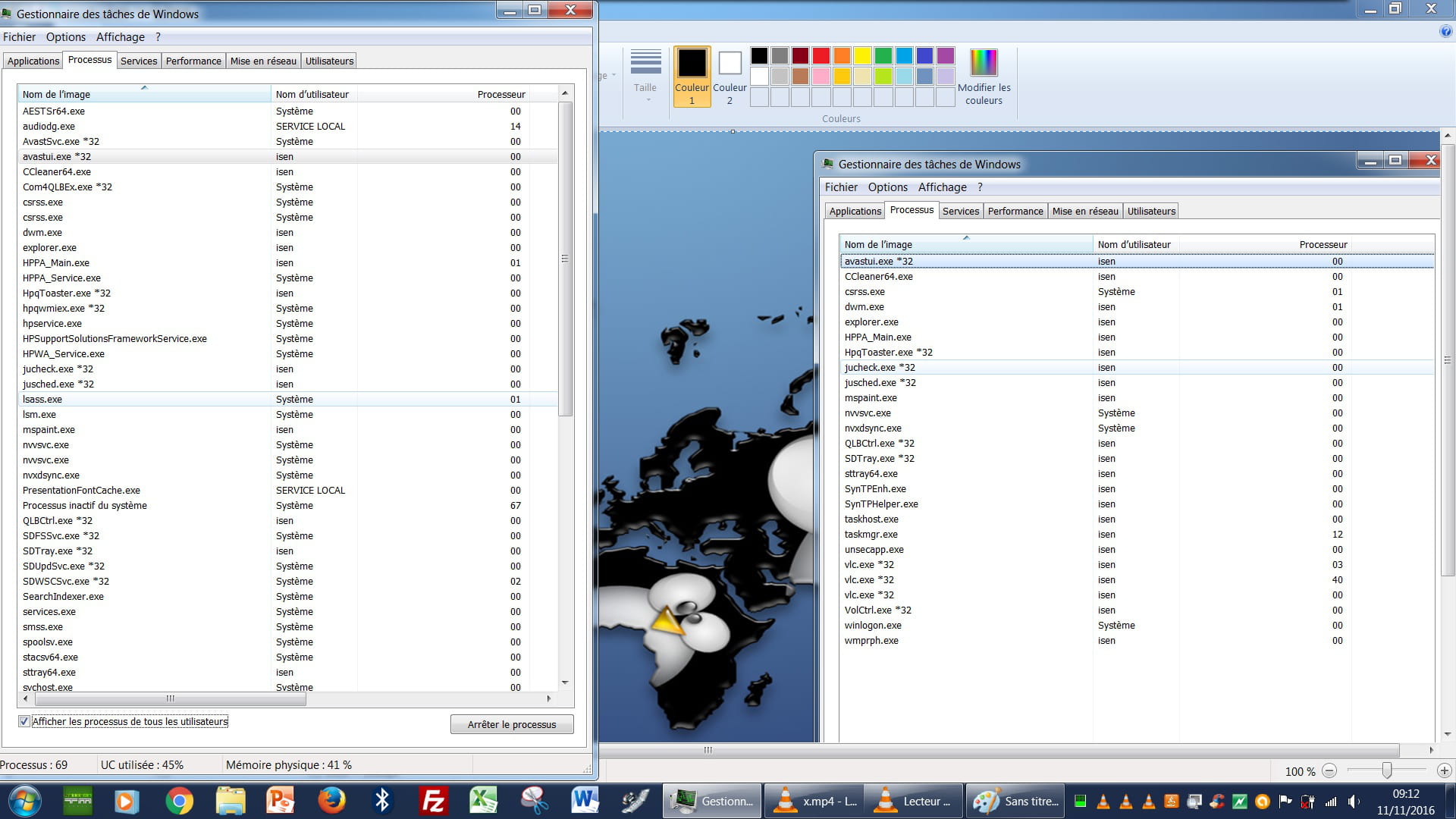Switch to the VLC x.mp4 taskbar window

pyautogui.click(x=813, y=801)
